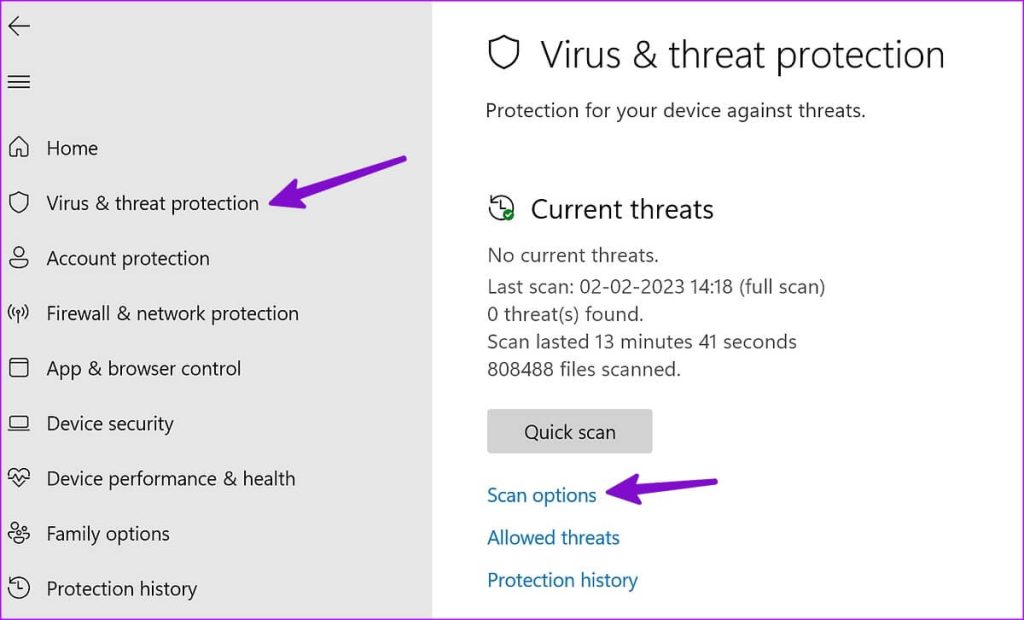
Task: Open Device performance & health from sidebar
Action: [x=171, y=478]
